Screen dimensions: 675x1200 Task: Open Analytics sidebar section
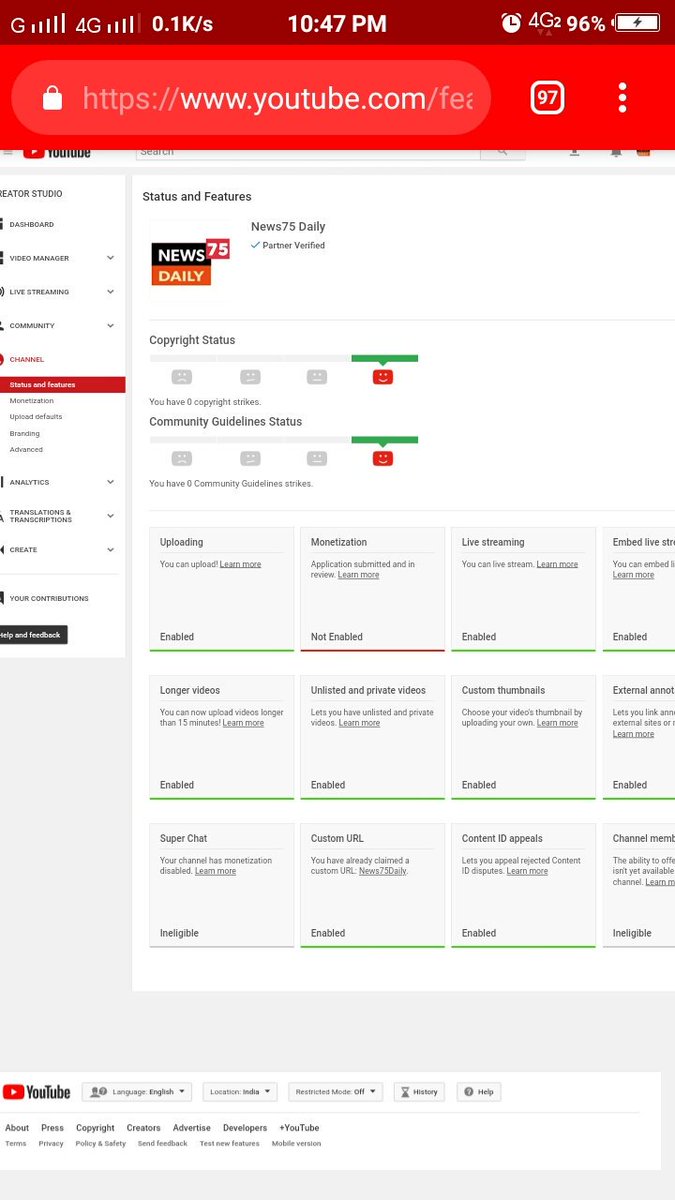pyautogui.click(x=29, y=482)
